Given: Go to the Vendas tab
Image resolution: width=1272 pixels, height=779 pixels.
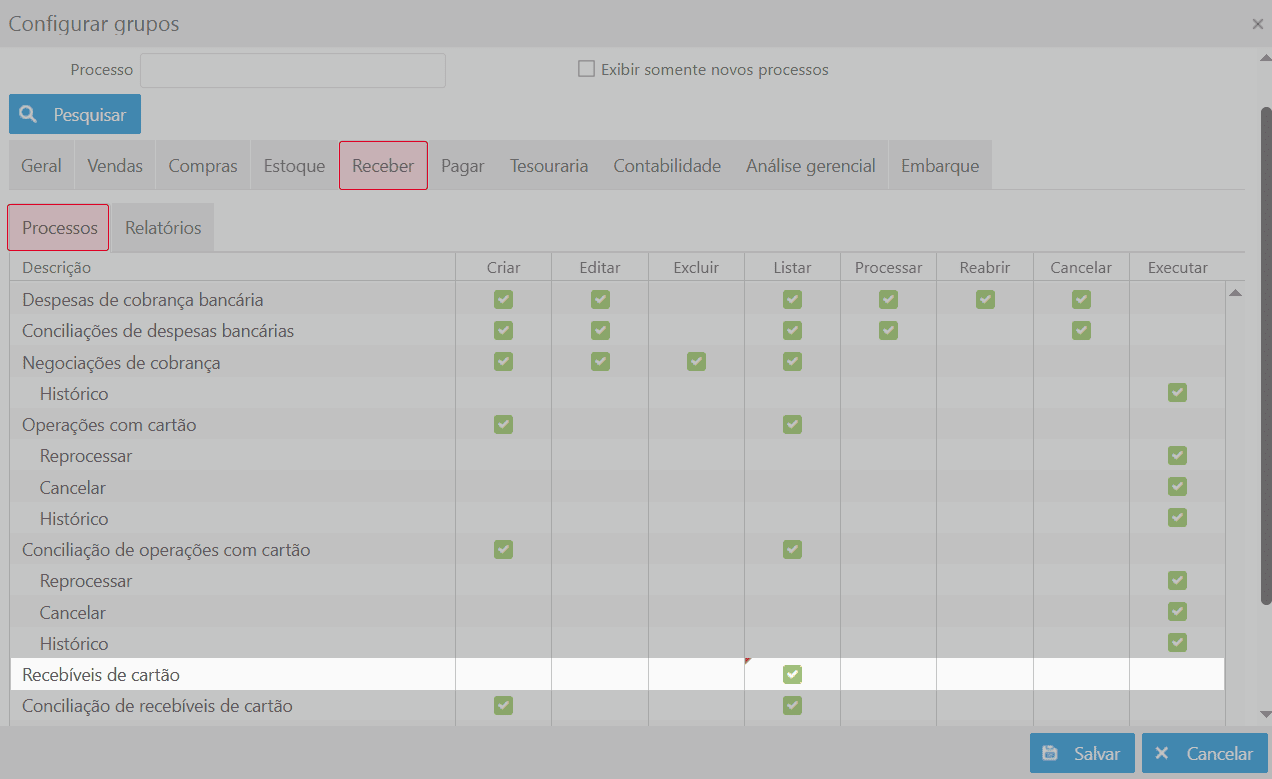Looking at the screenshot, I should click(115, 166).
